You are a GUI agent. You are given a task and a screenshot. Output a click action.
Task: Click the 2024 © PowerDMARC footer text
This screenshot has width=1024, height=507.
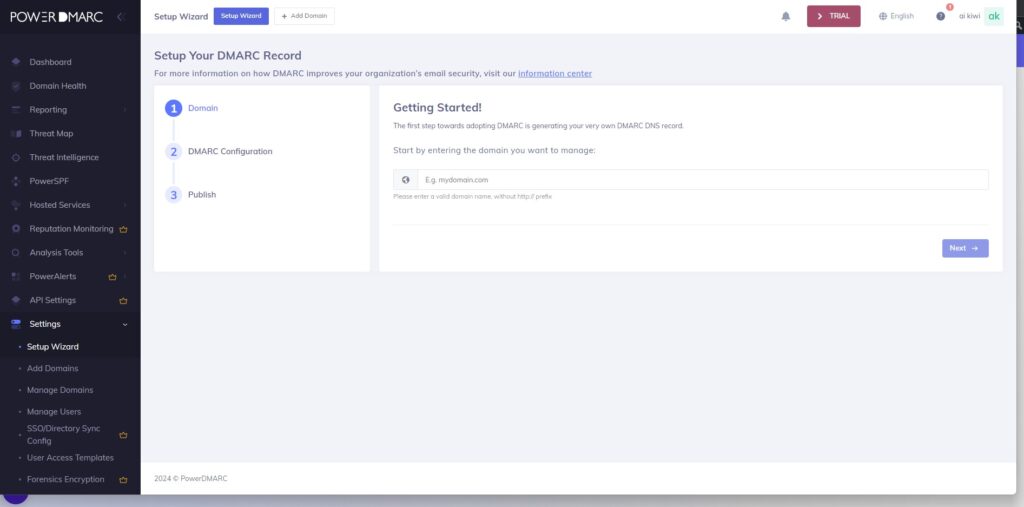pos(191,479)
